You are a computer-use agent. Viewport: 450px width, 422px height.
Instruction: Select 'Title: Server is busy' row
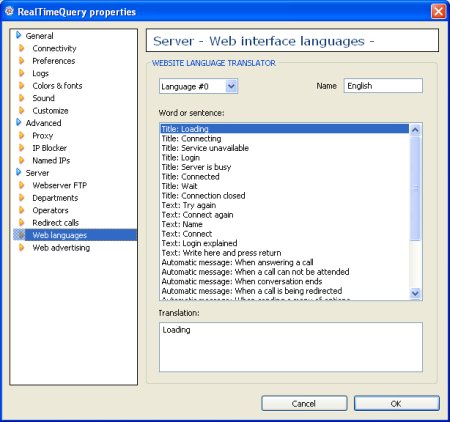[x=285, y=167]
